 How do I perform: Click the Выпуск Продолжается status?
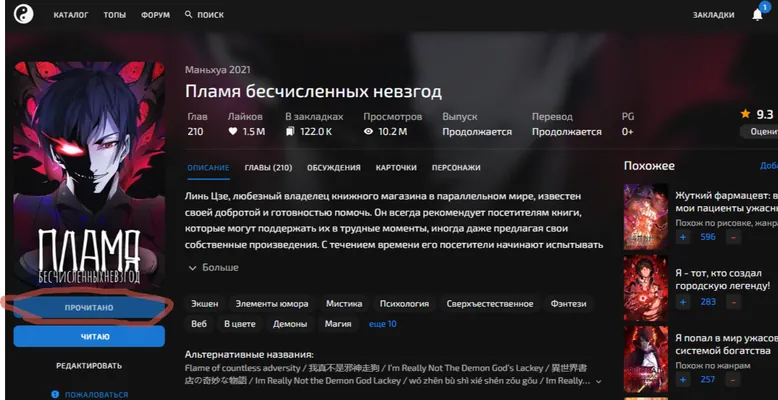coord(477,125)
